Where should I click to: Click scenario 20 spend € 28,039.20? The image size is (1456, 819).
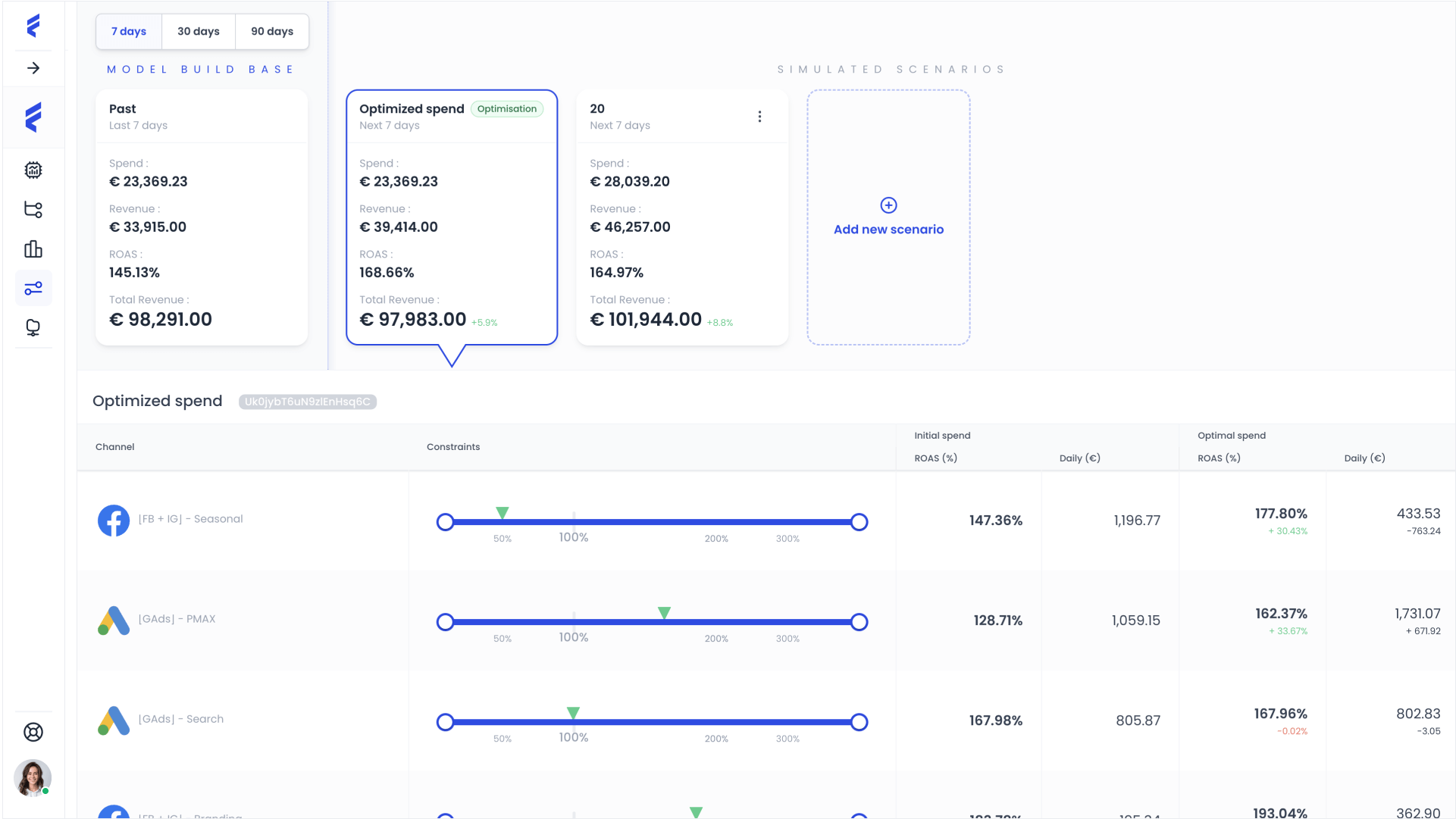(630, 182)
